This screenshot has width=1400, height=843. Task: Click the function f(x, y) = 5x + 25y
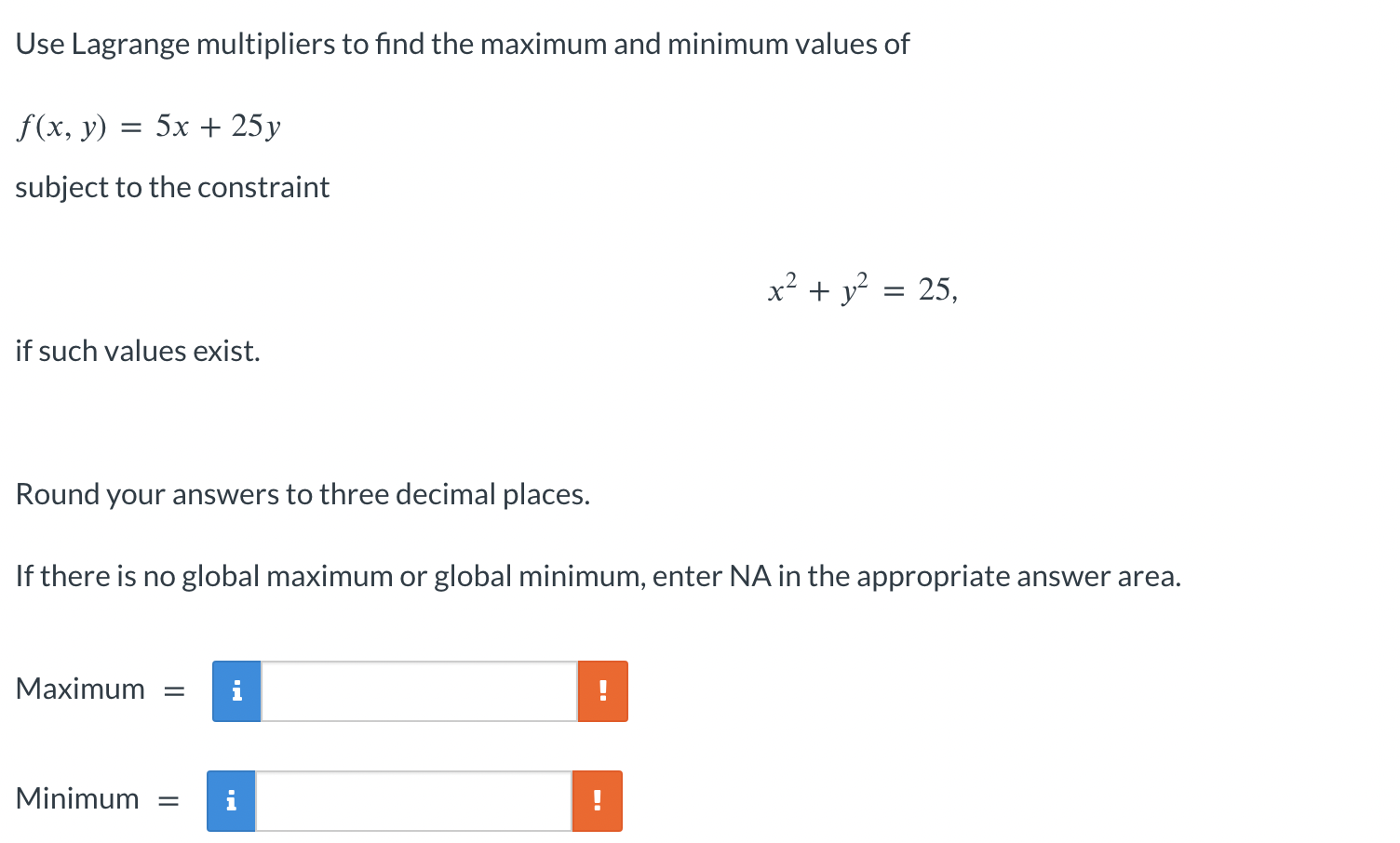[x=149, y=127]
